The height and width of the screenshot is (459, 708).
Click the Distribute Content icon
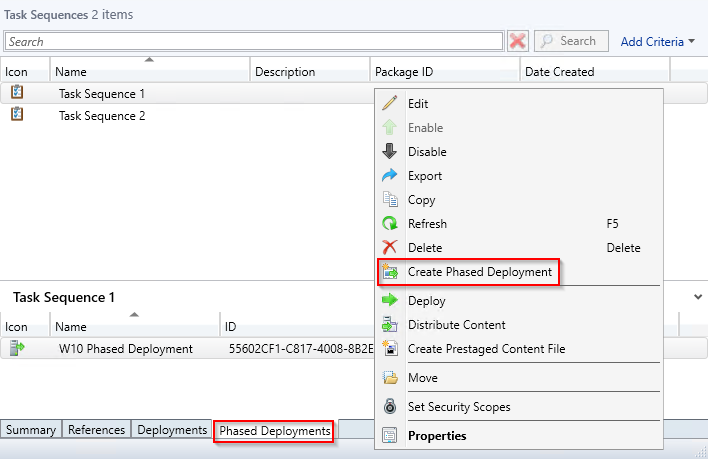coord(390,325)
